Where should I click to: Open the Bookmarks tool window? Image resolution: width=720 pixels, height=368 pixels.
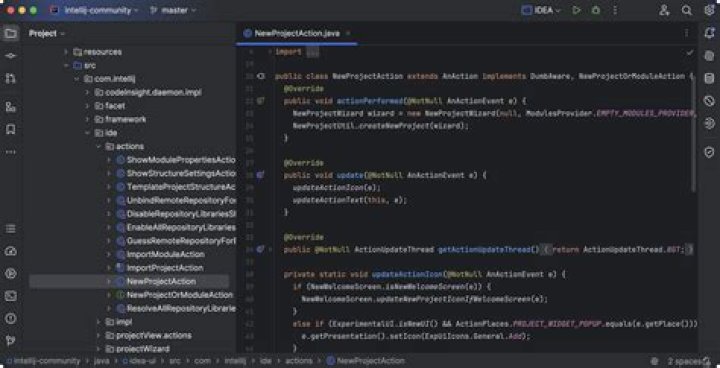pyautogui.click(x=11, y=130)
